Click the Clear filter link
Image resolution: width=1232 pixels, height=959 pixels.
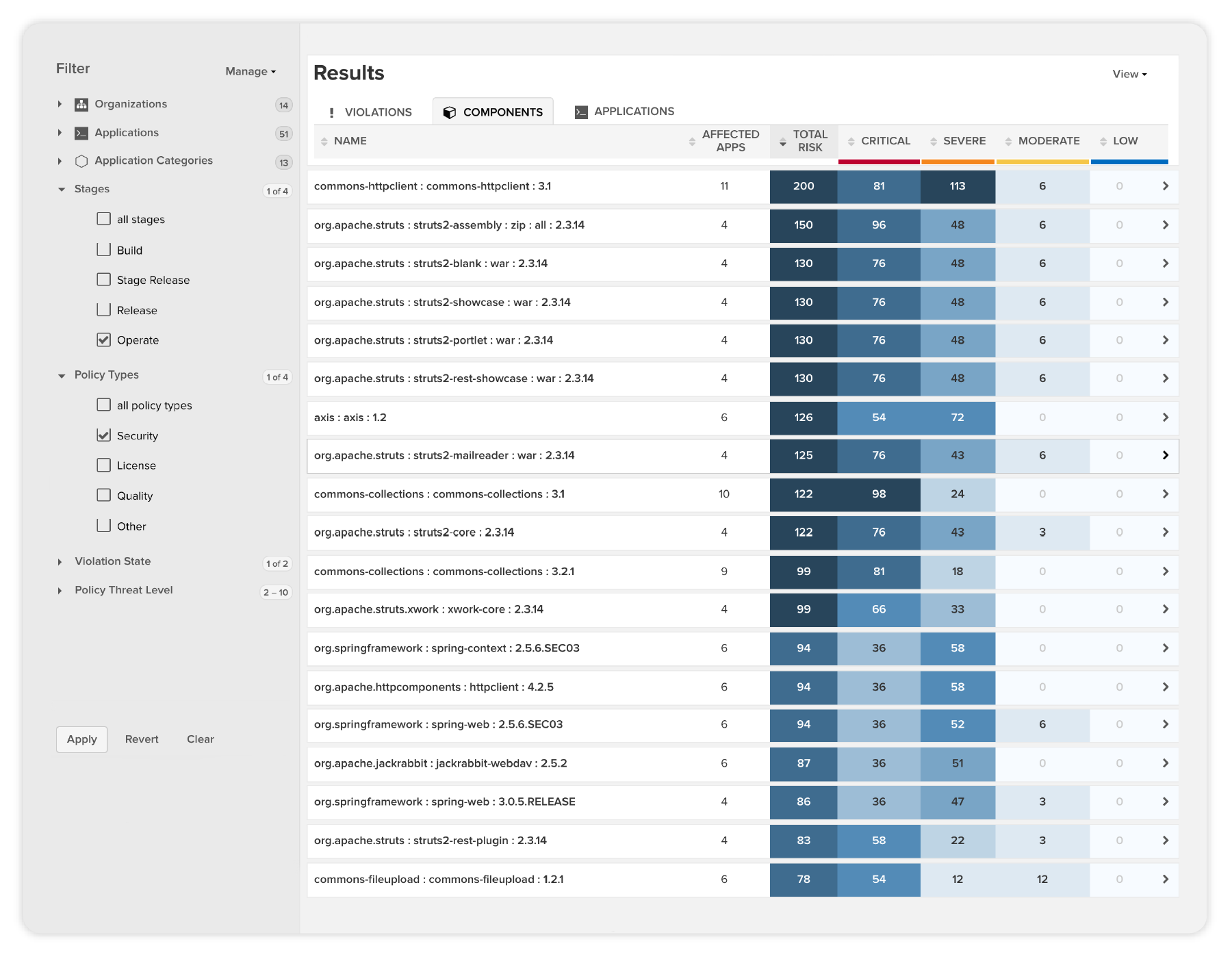(x=201, y=739)
